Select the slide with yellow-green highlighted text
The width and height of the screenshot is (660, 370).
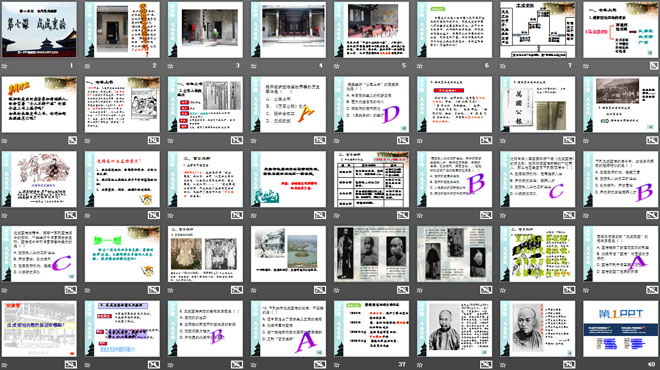(x=538, y=254)
